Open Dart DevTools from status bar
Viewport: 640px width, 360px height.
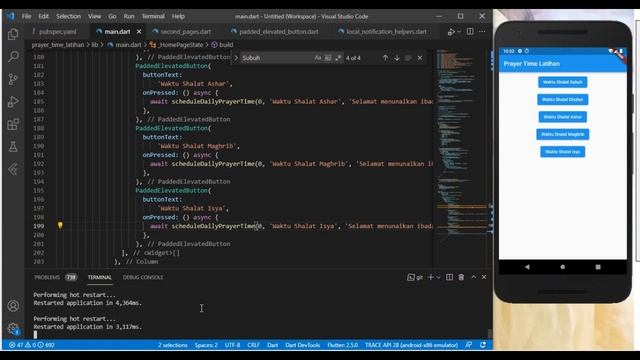pyautogui.click(x=302, y=345)
